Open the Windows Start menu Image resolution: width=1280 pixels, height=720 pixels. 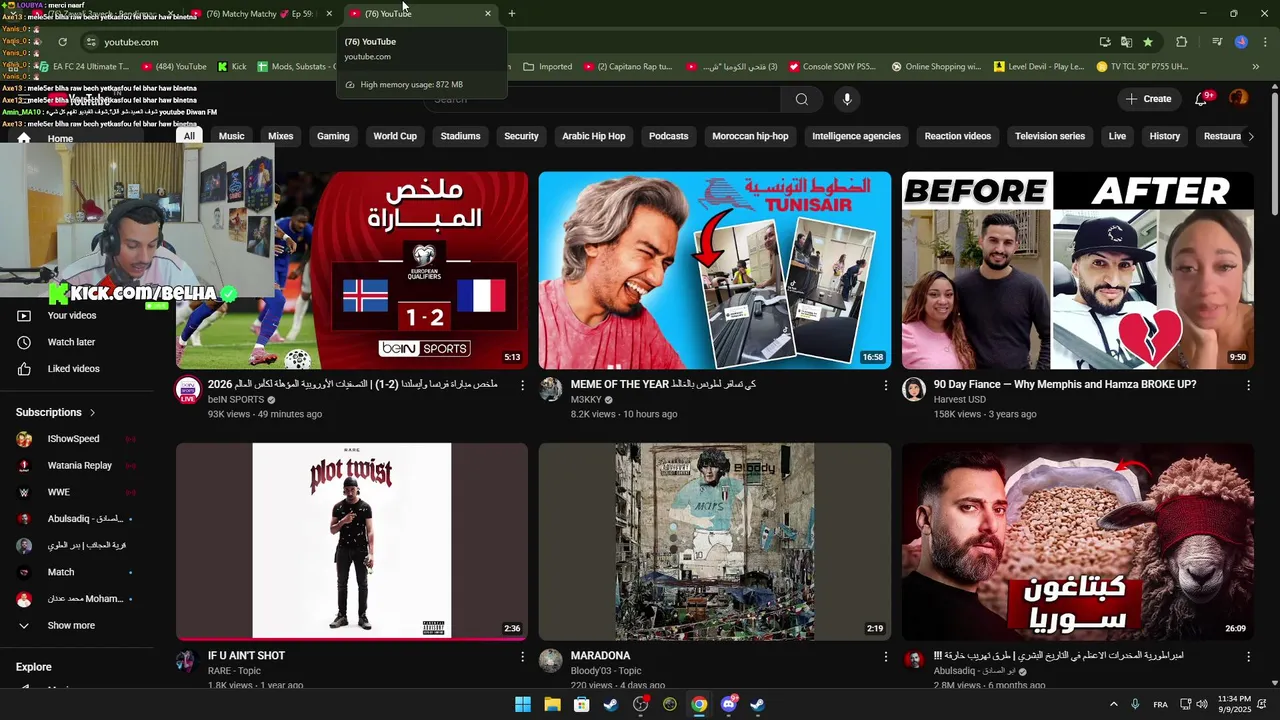[523, 704]
